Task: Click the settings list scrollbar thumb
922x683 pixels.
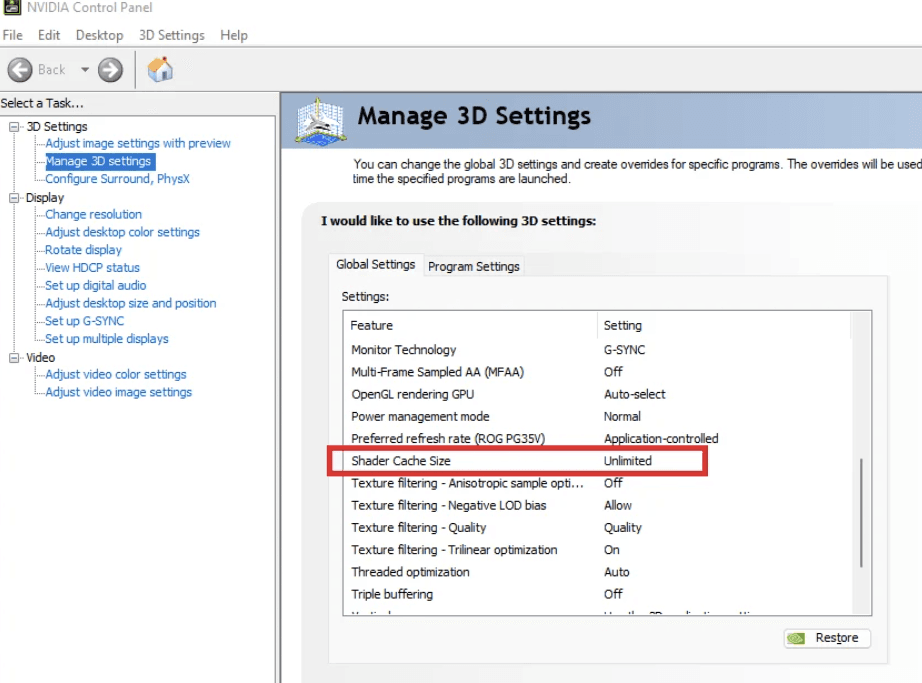Action: [861, 513]
